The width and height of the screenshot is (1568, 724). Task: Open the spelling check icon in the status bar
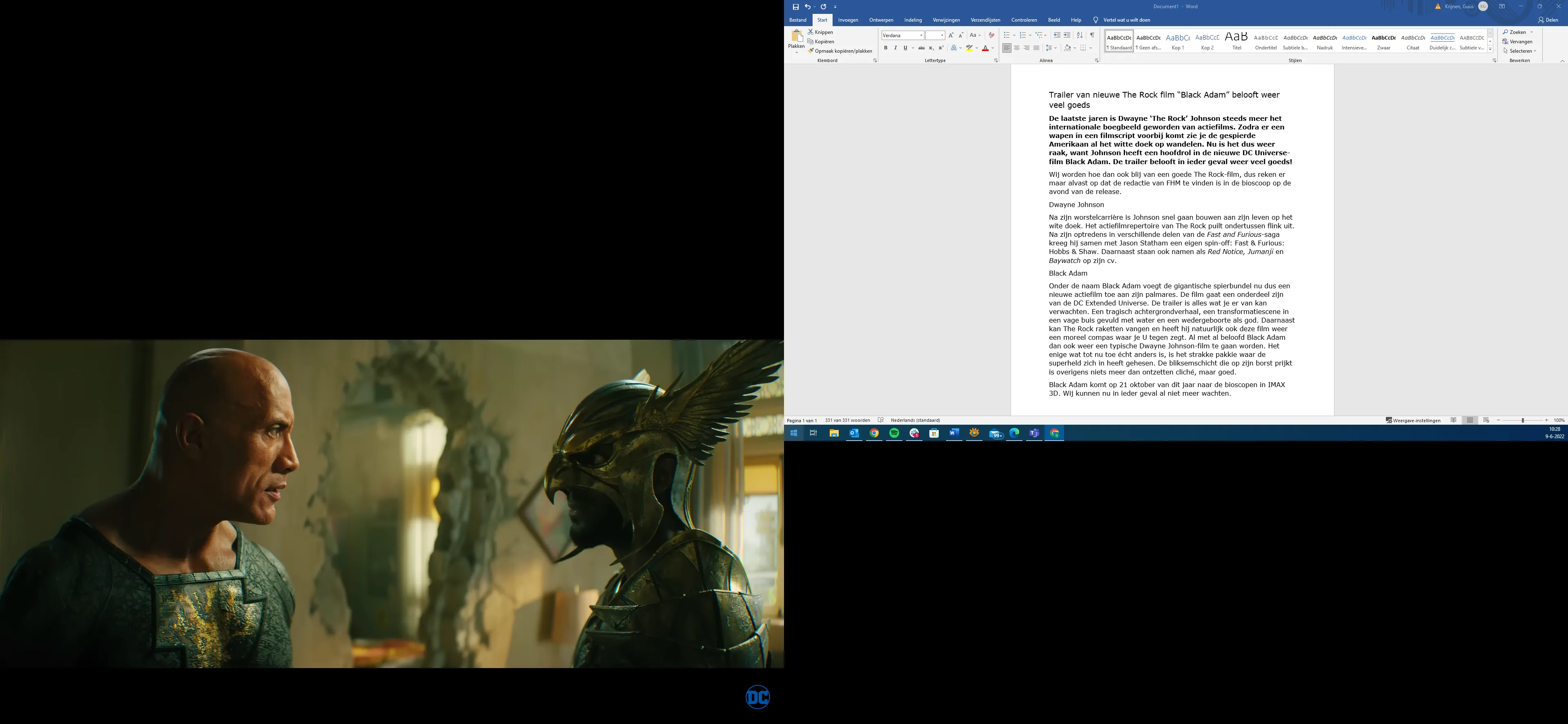coord(881,420)
